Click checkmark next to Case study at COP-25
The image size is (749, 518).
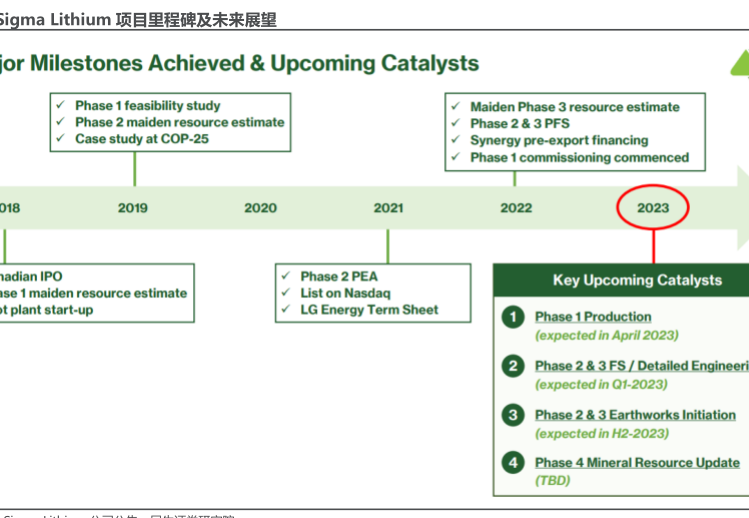(x=62, y=140)
